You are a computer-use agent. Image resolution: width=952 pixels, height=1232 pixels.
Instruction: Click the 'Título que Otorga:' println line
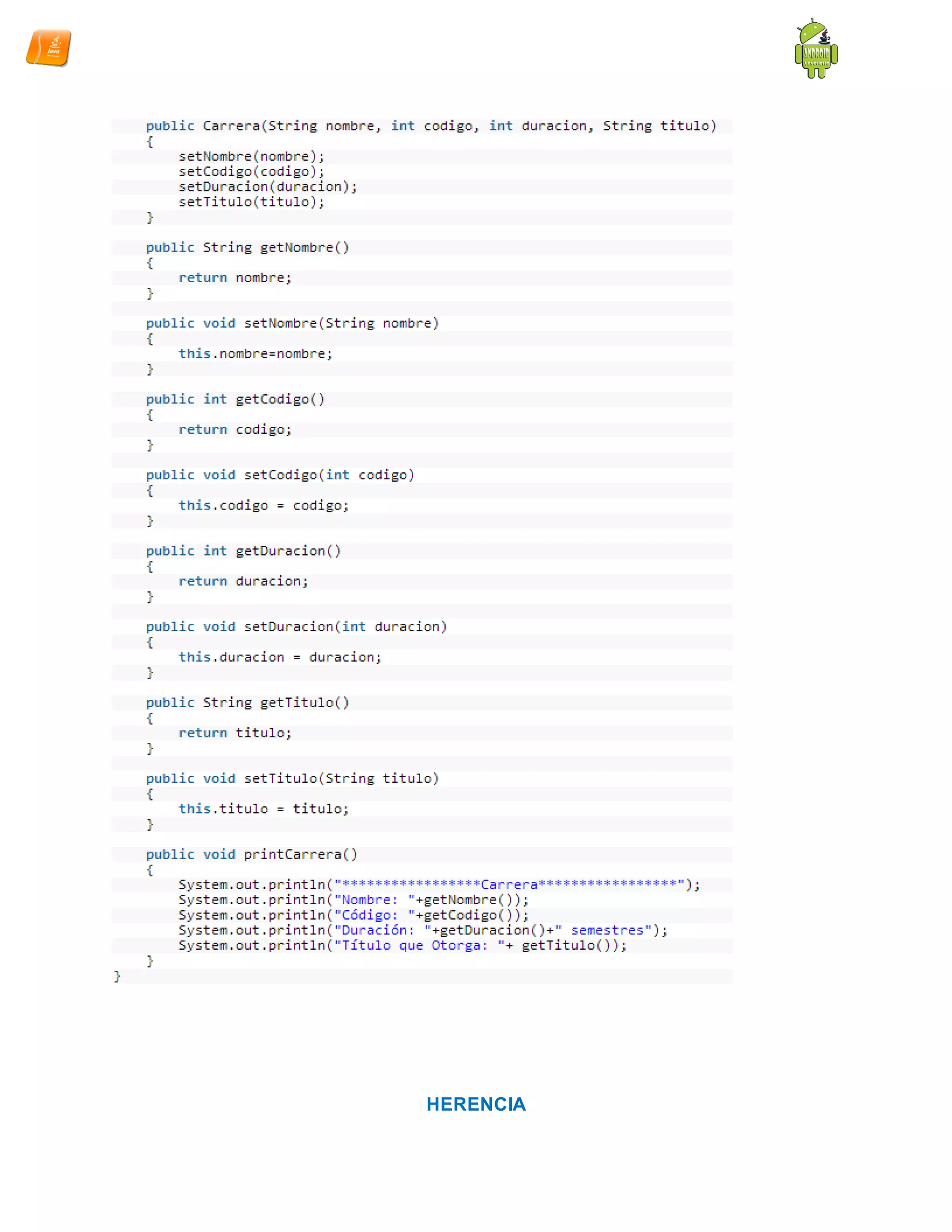pyautogui.click(x=402, y=946)
